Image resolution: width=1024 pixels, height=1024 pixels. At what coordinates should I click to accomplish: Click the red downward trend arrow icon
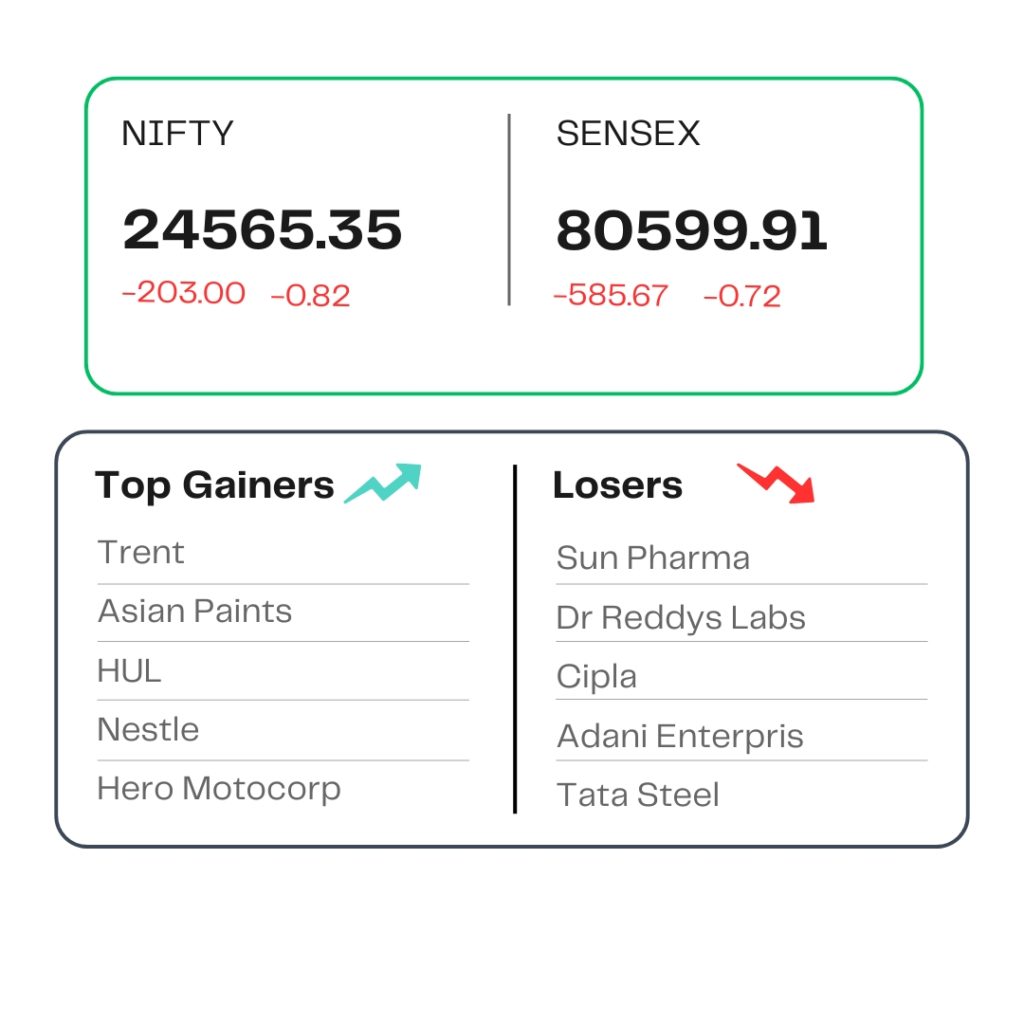pos(776,483)
